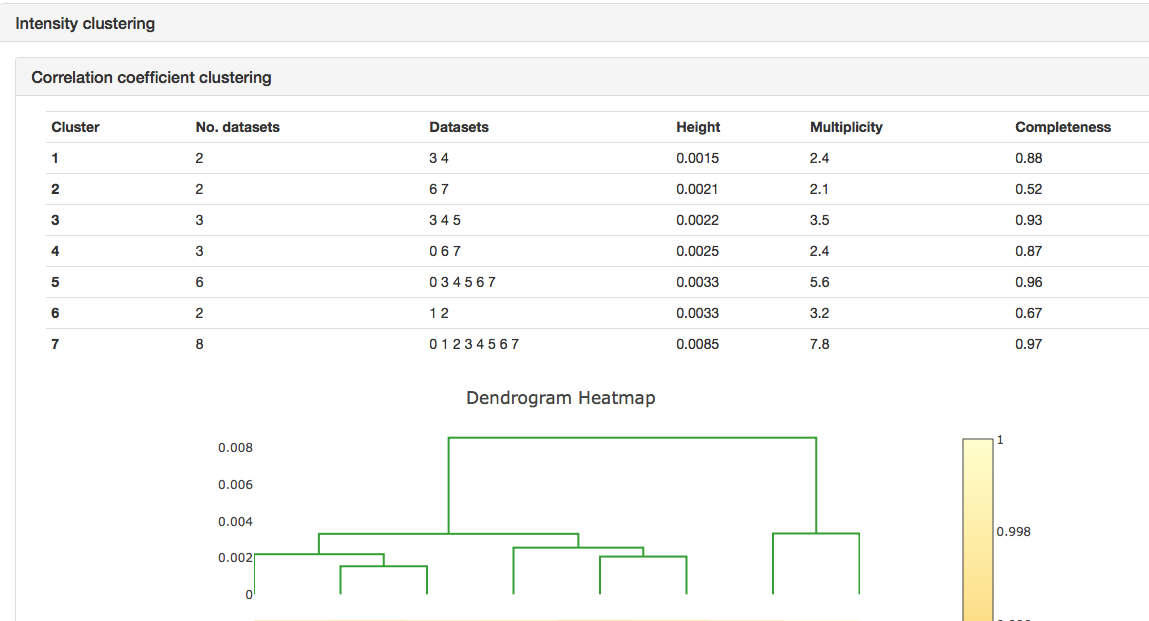Viewport: 1149px width, 621px height.
Task: Click the Height column header
Action: [x=697, y=127]
